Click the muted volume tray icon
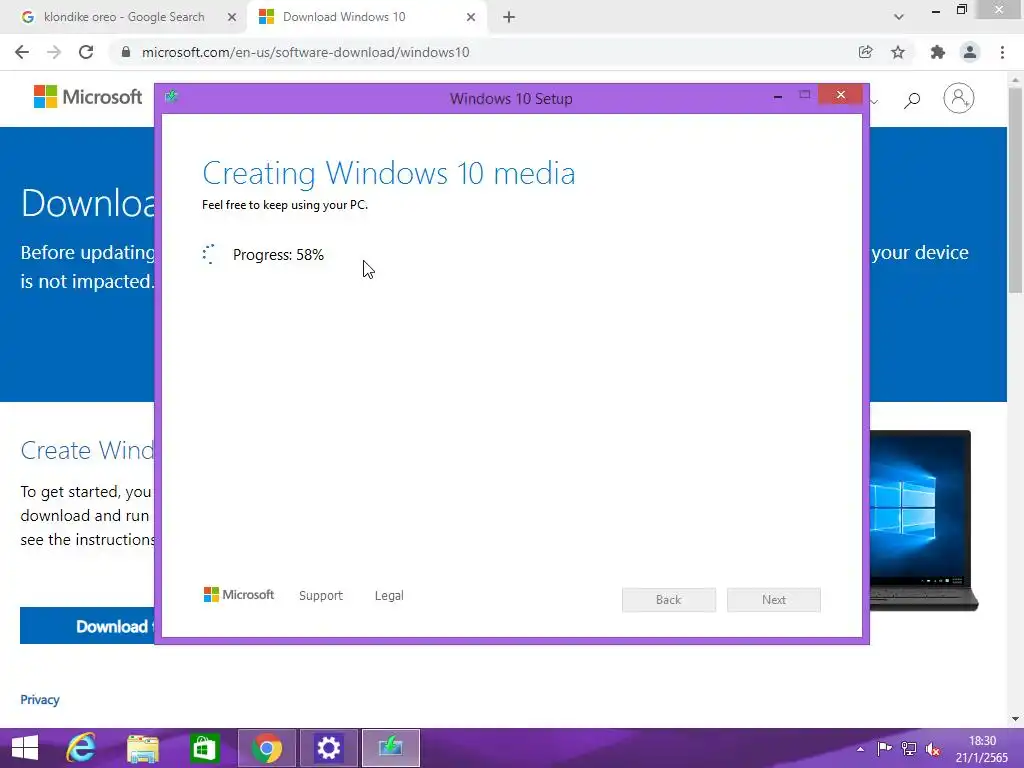1024x768 pixels. click(933, 749)
